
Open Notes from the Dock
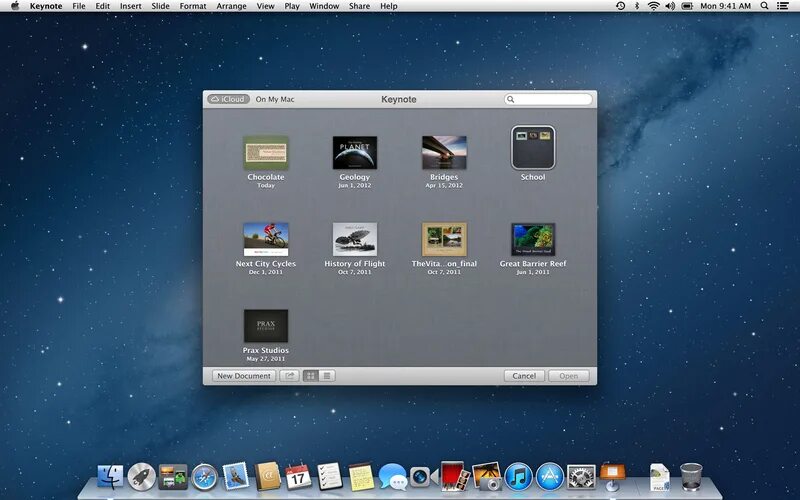pyautogui.click(x=361, y=477)
